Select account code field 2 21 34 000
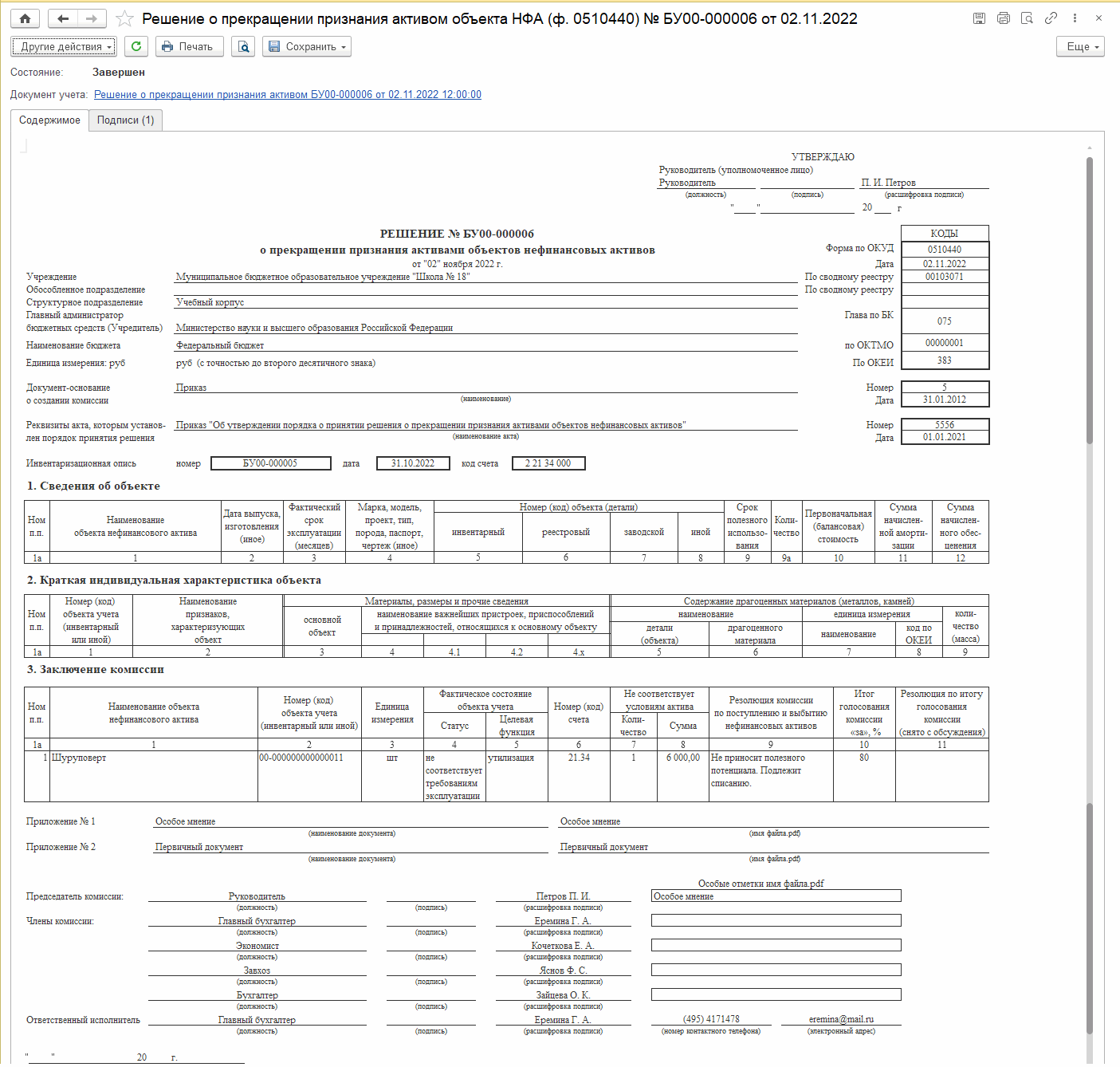1120x1067 pixels. pos(548,463)
